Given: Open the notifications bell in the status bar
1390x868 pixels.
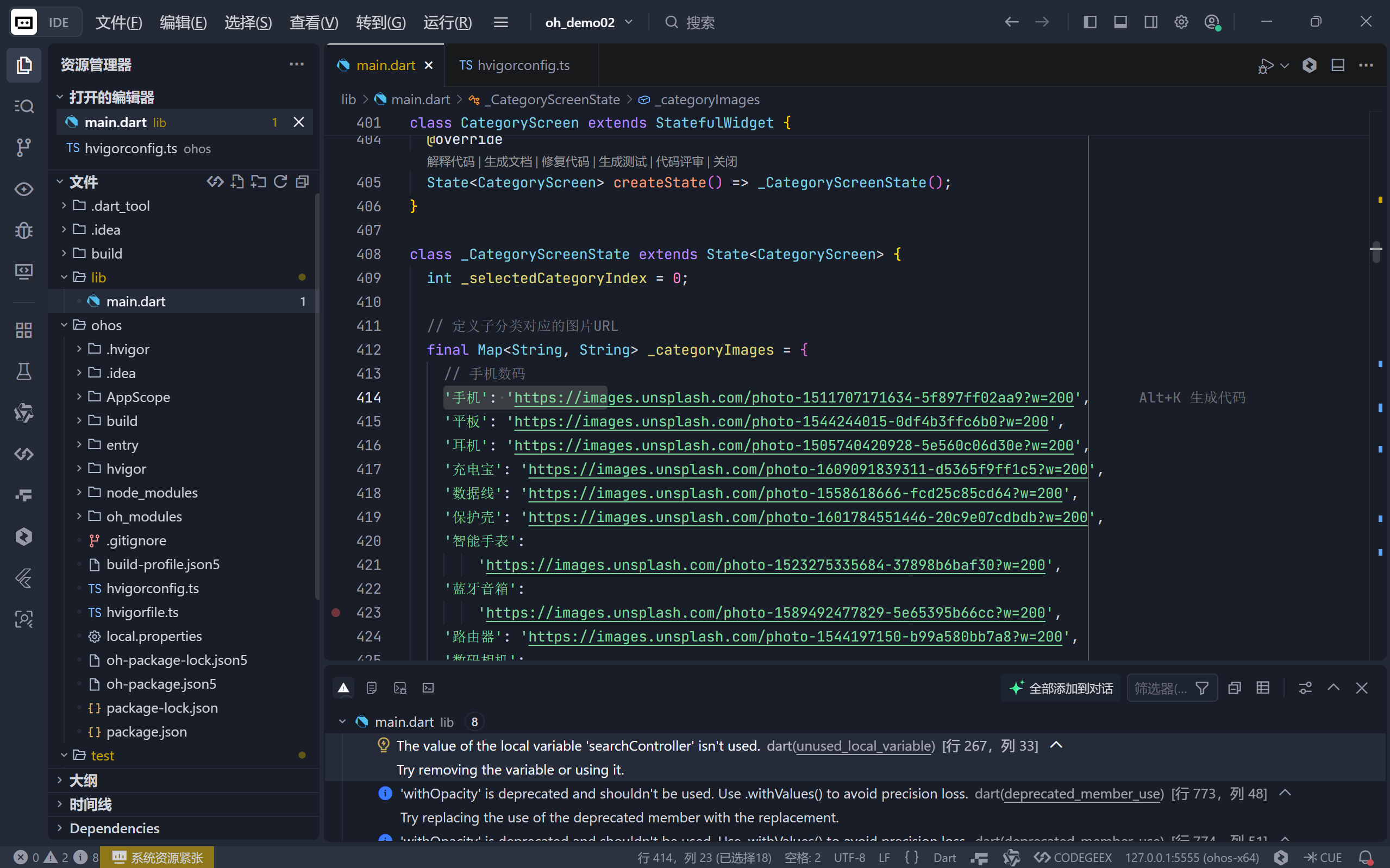Looking at the screenshot, I should pos(1366,857).
